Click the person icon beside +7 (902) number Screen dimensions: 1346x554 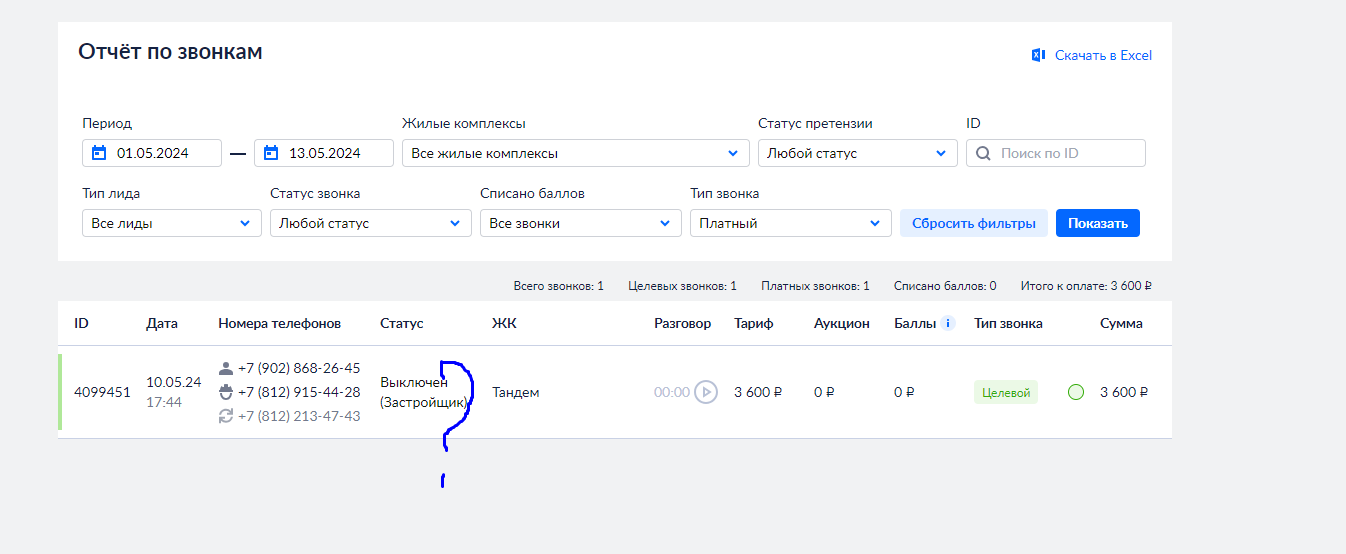click(226, 368)
